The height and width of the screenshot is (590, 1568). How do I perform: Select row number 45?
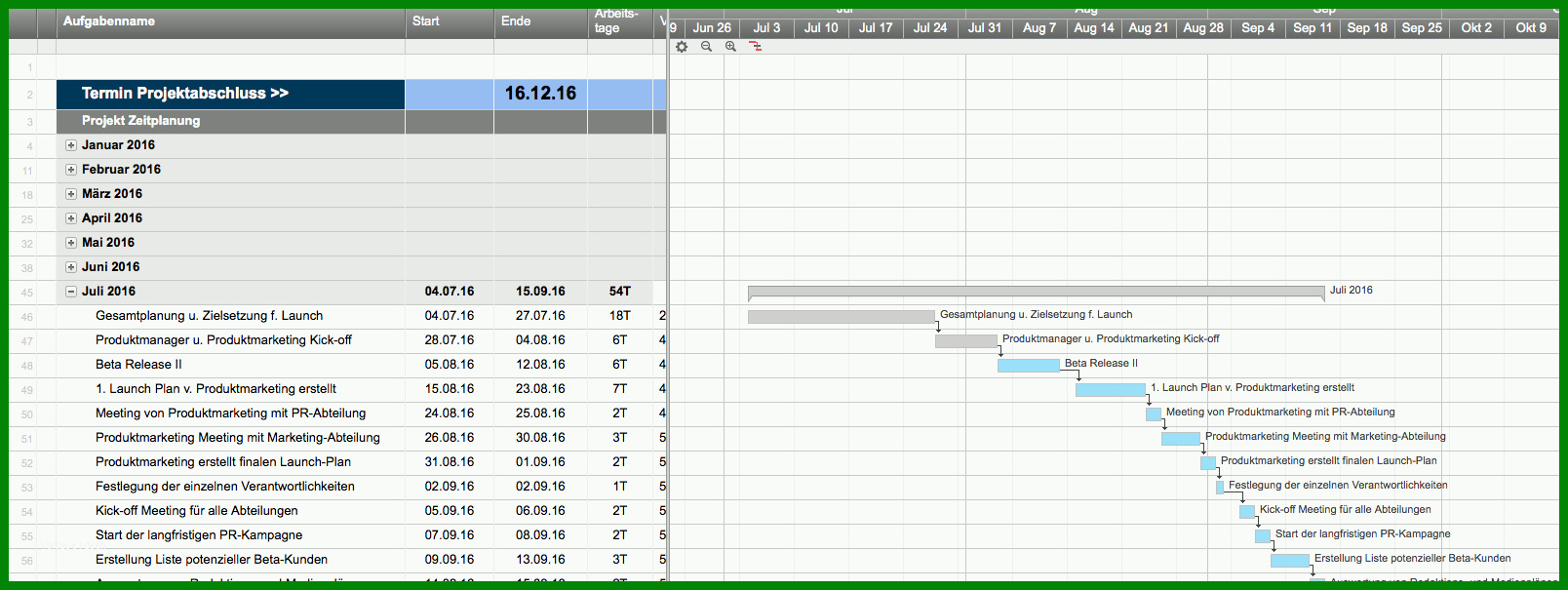coord(27,293)
